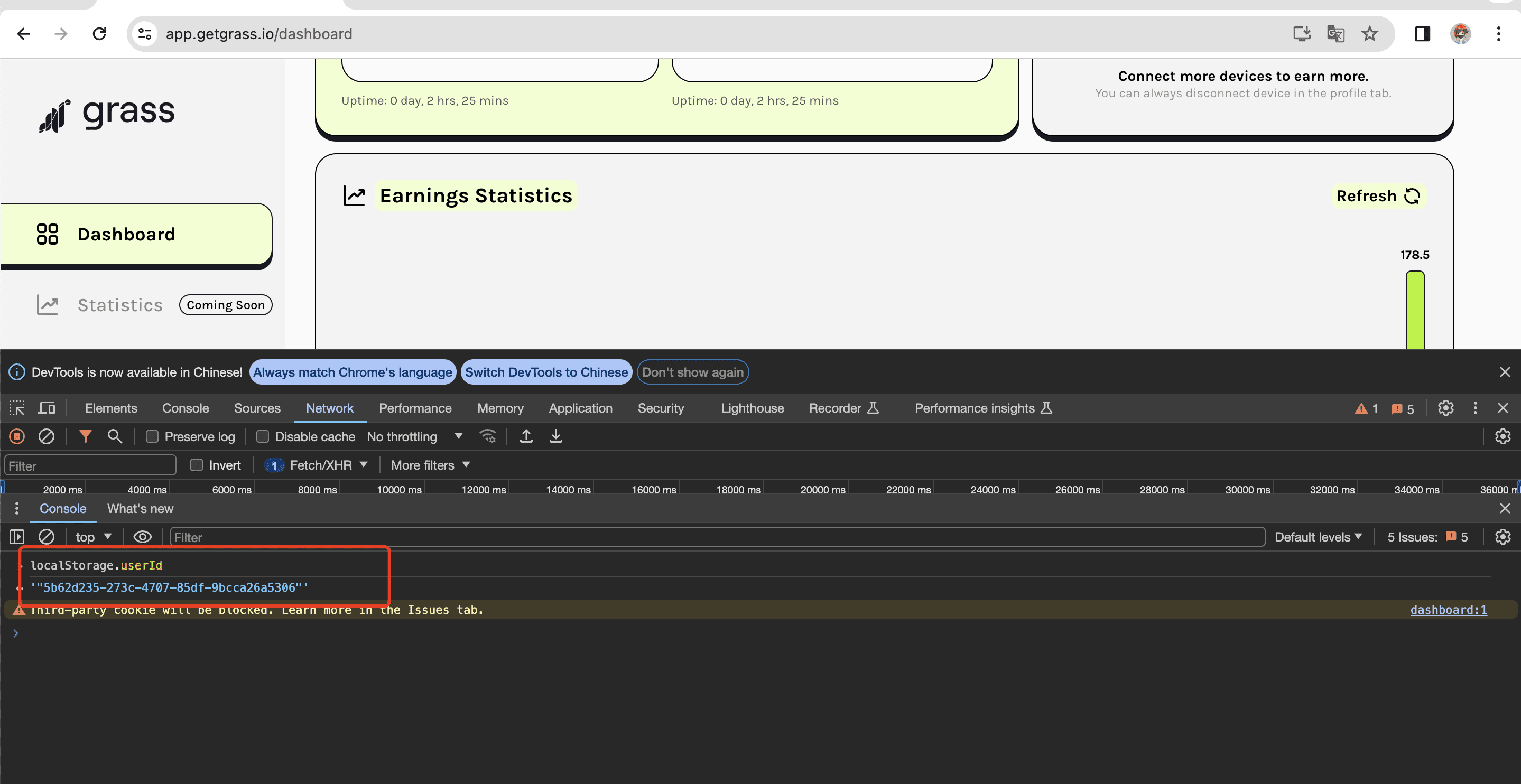Open the Elements tab
This screenshot has height=784, width=1521.
[111, 408]
